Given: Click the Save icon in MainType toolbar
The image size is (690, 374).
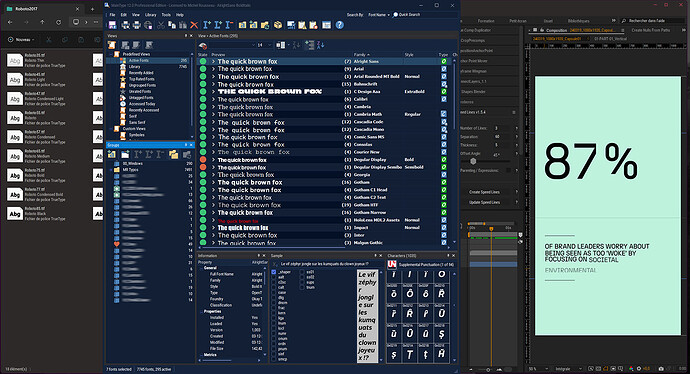Looking at the screenshot, I should [113, 25].
